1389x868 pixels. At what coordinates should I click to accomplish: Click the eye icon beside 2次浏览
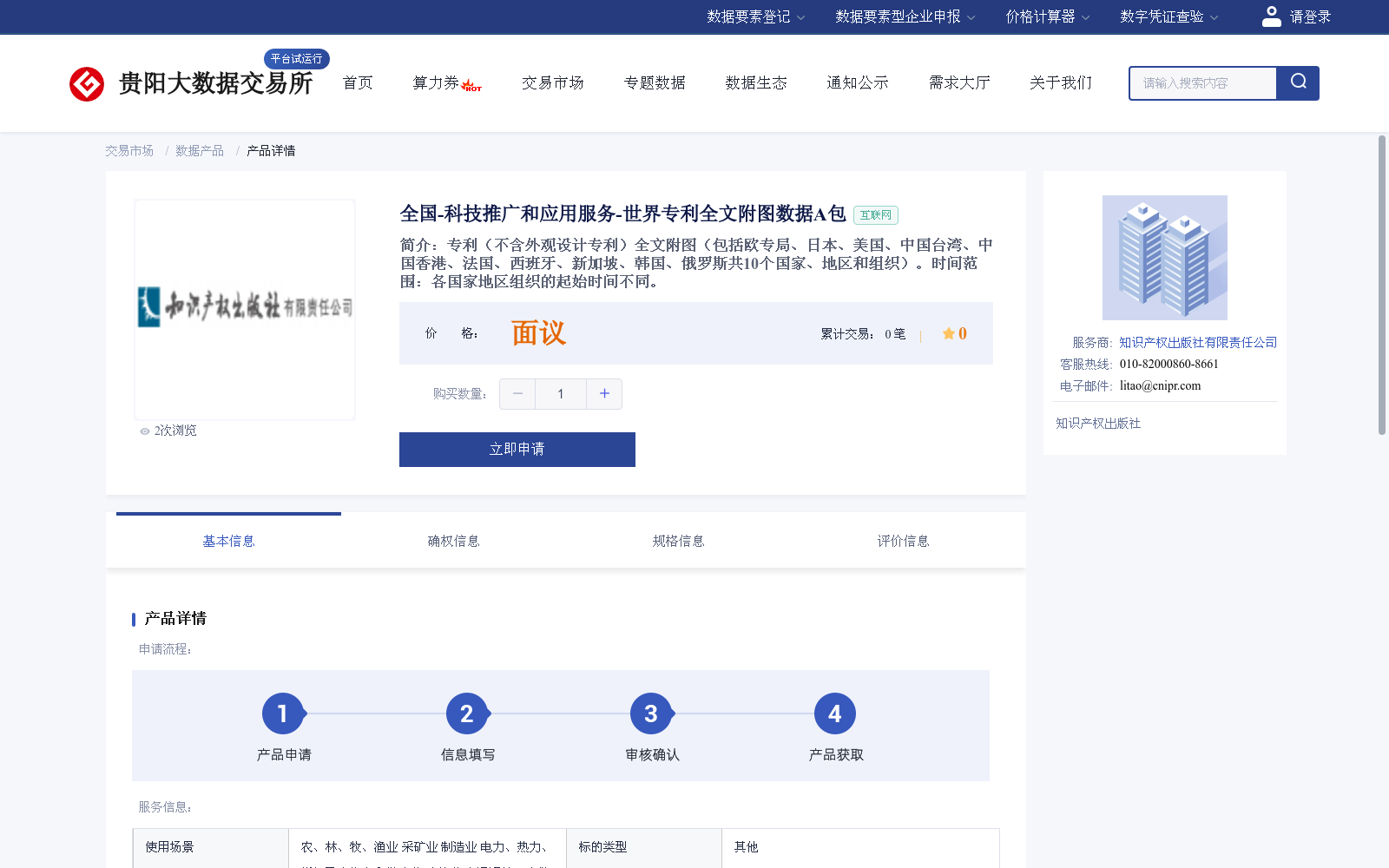pos(145,431)
